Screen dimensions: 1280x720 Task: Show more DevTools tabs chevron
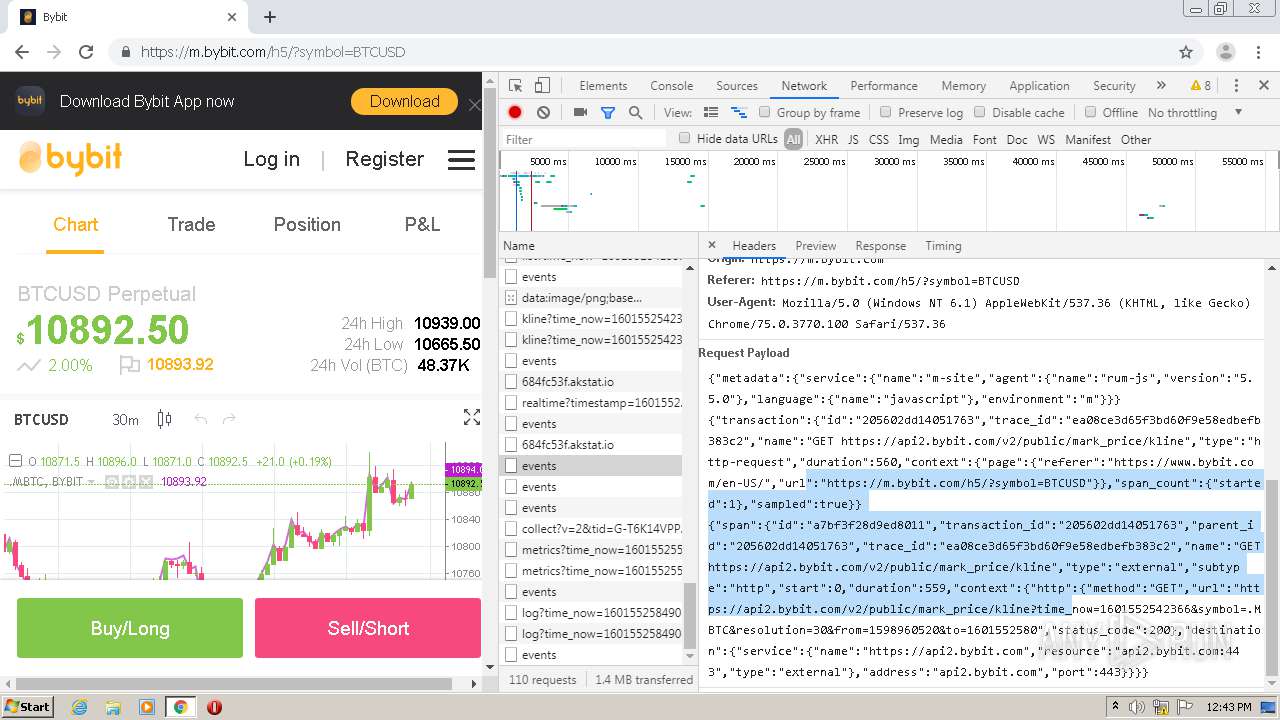1161,86
